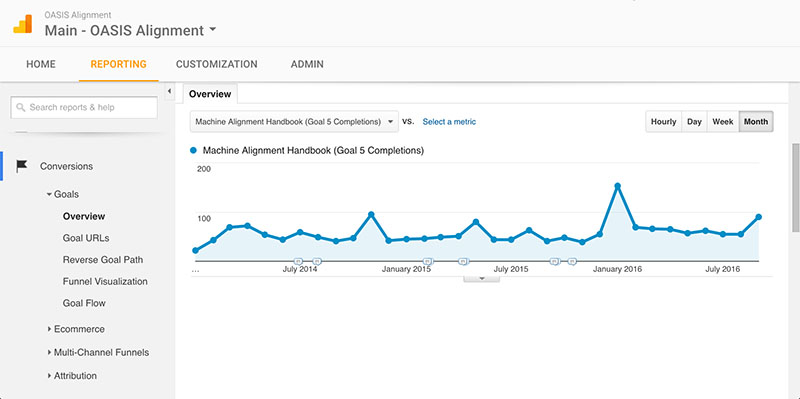Click the search magnifier icon in sidebar
Image resolution: width=800 pixels, height=399 pixels.
(20, 107)
